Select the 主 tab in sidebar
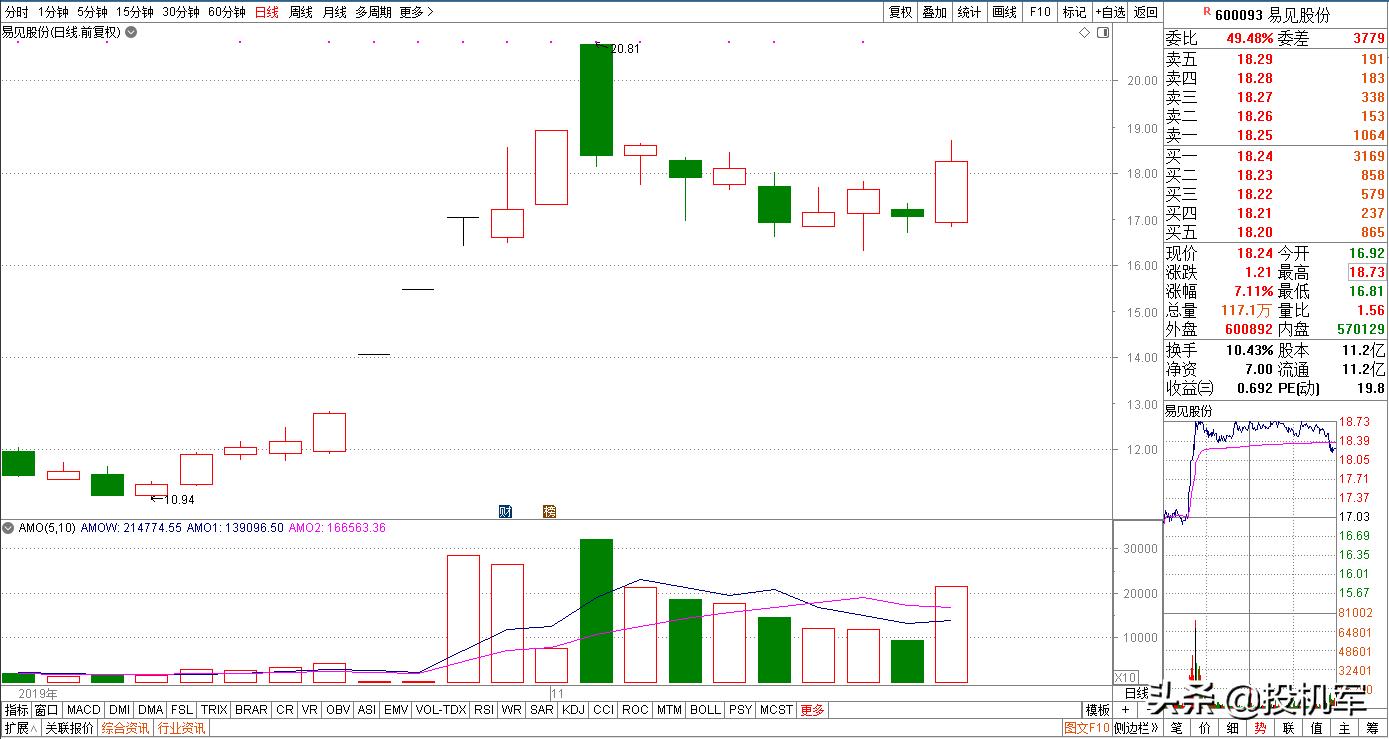Screen dimensions: 1389x739 coord(1345,728)
